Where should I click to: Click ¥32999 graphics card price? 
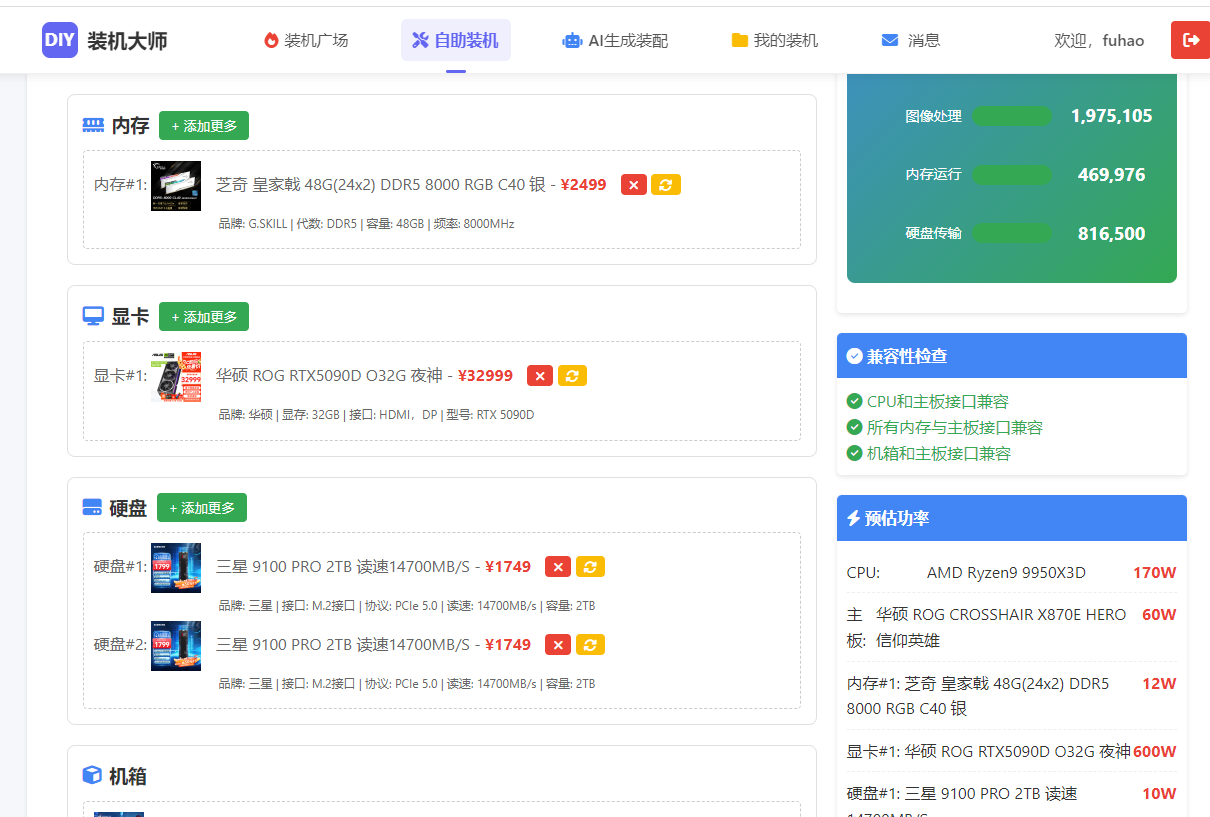tap(485, 376)
